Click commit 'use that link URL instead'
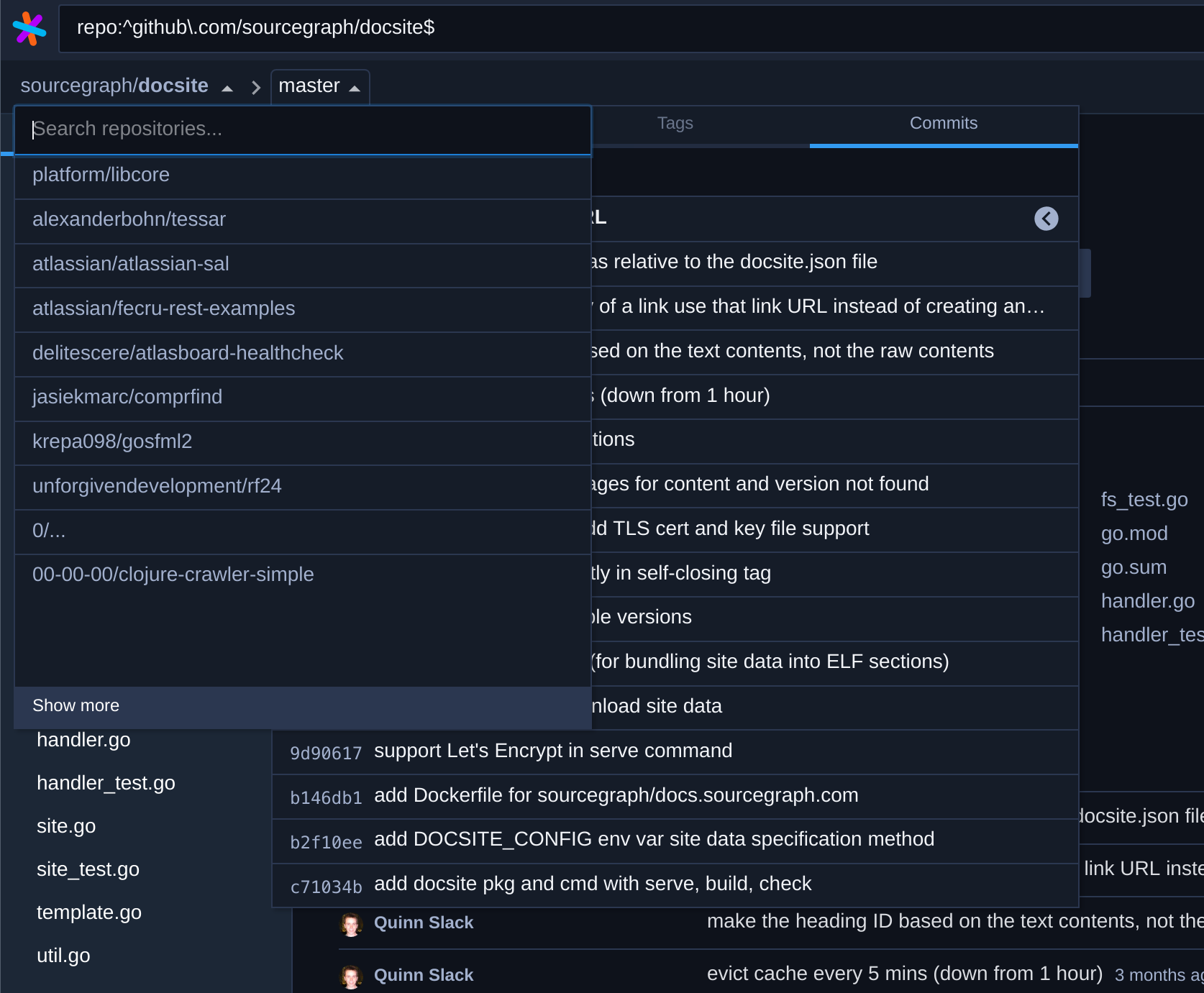Image resolution: width=1204 pixels, height=993 pixels. 834,308
